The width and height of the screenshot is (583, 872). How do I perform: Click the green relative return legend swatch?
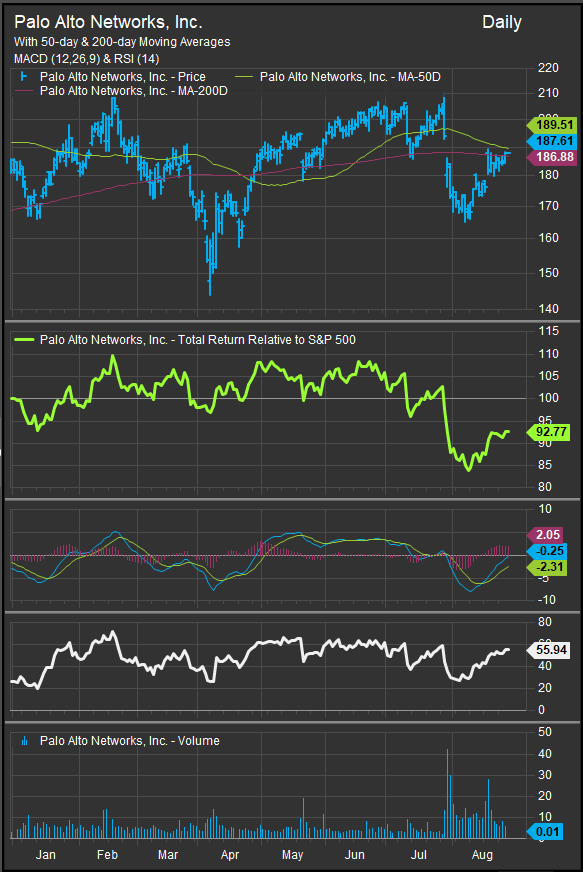23,339
